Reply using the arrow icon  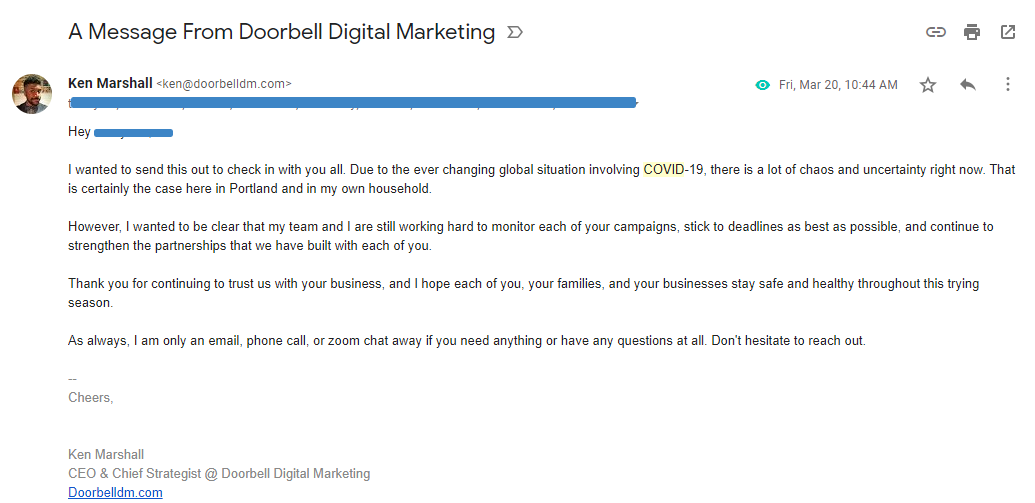click(968, 84)
